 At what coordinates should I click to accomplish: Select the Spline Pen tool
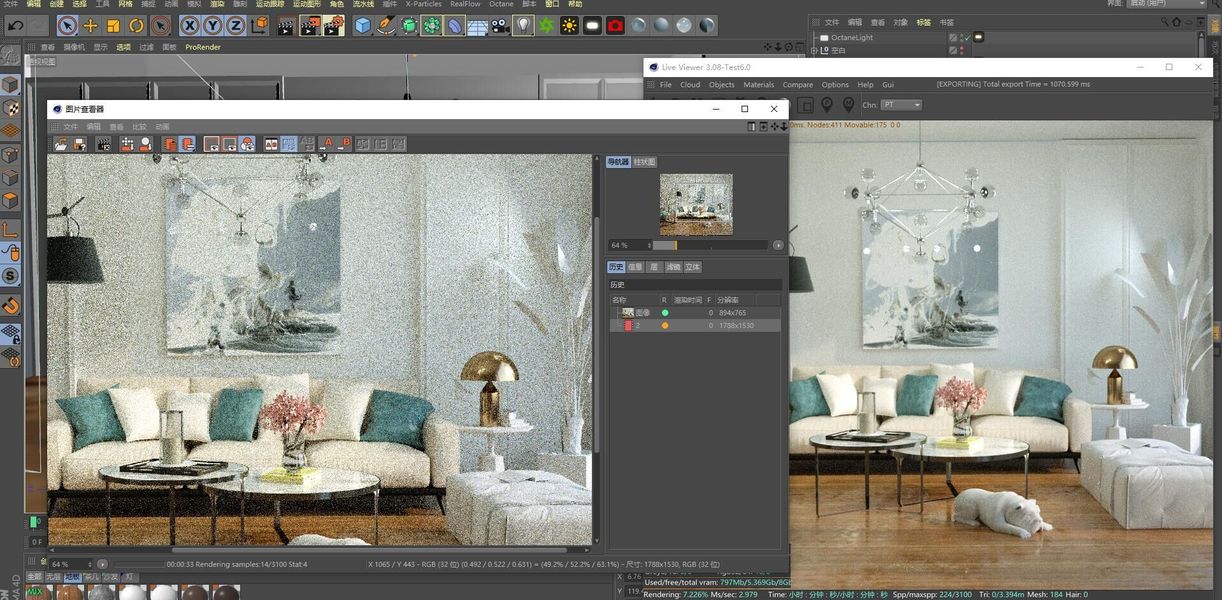386,25
